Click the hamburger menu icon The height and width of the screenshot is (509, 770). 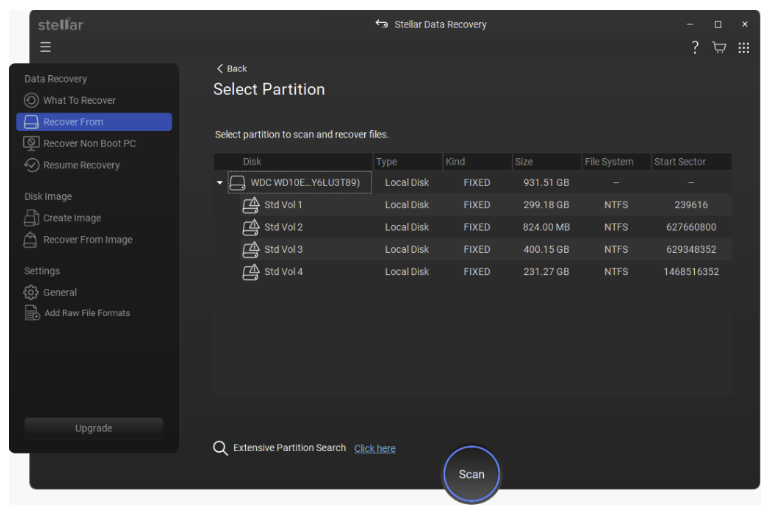pos(45,48)
